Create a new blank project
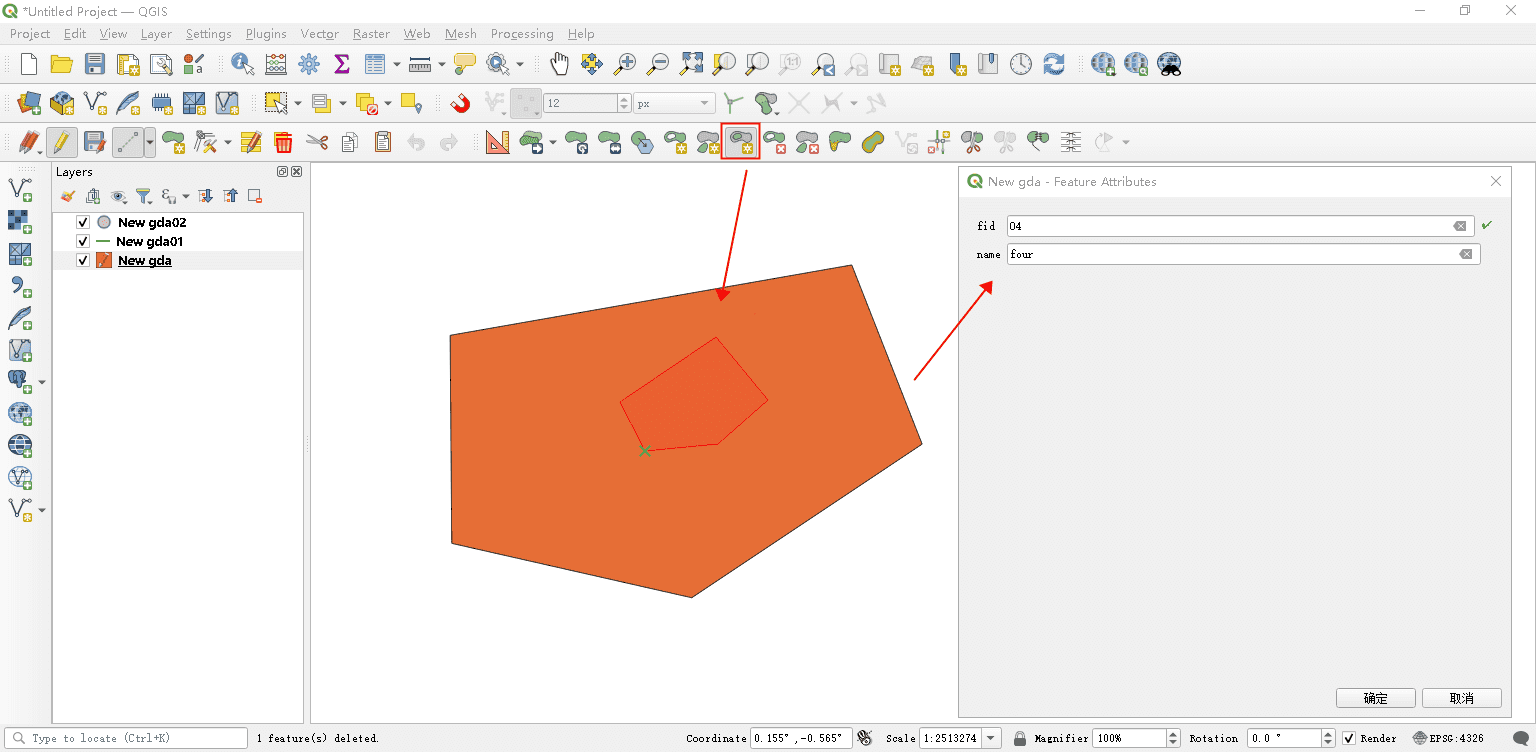The height and width of the screenshot is (752, 1536). 29,64
